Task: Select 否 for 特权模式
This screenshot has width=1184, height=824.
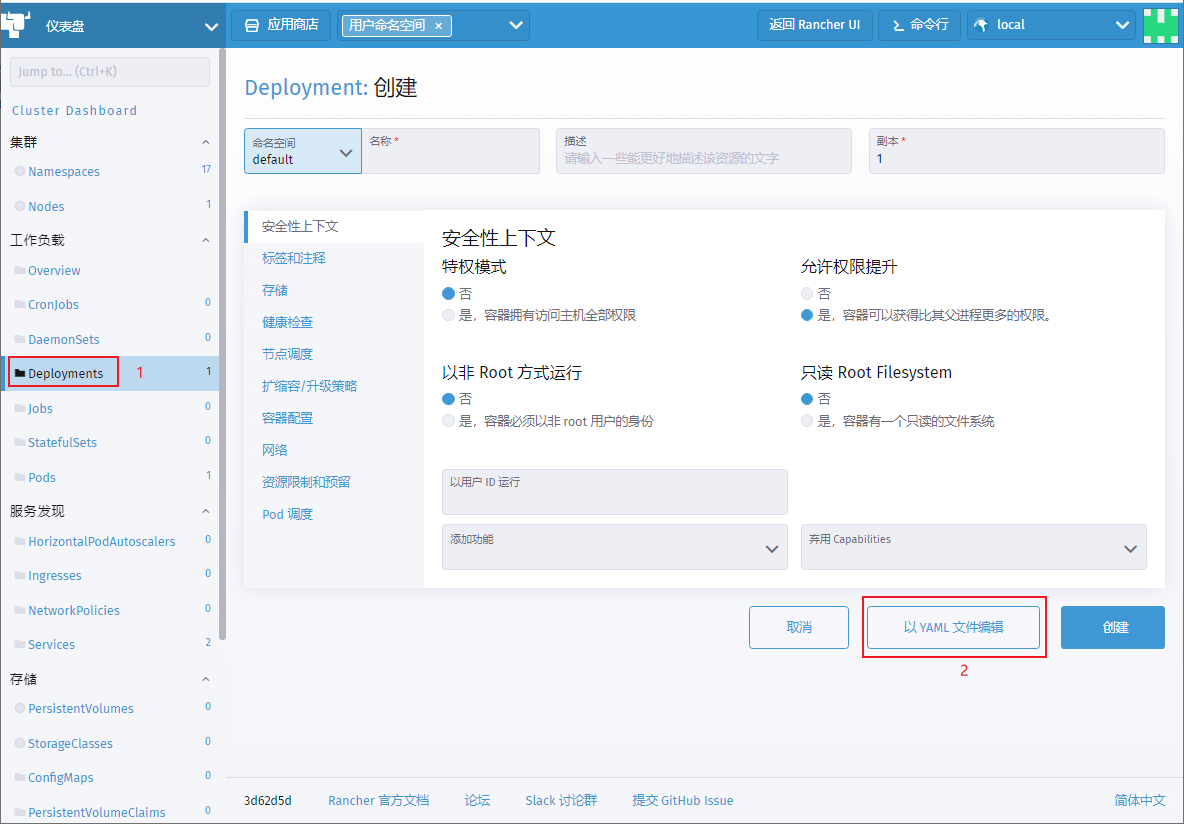Action: pos(449,293)
